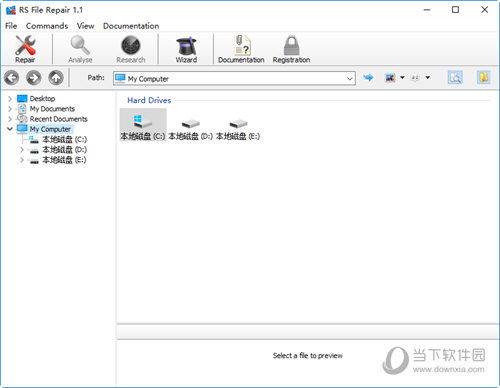This screenshot has height=388, width=500.
Task: Toggle the preview pane button
Action: 455,78
